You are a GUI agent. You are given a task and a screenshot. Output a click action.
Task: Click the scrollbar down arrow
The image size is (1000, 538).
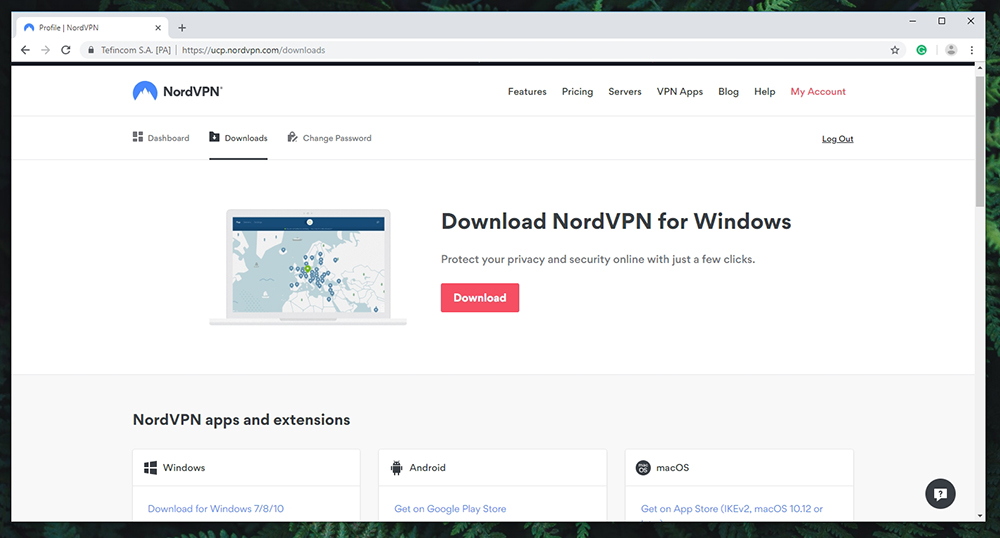(980, 516)
